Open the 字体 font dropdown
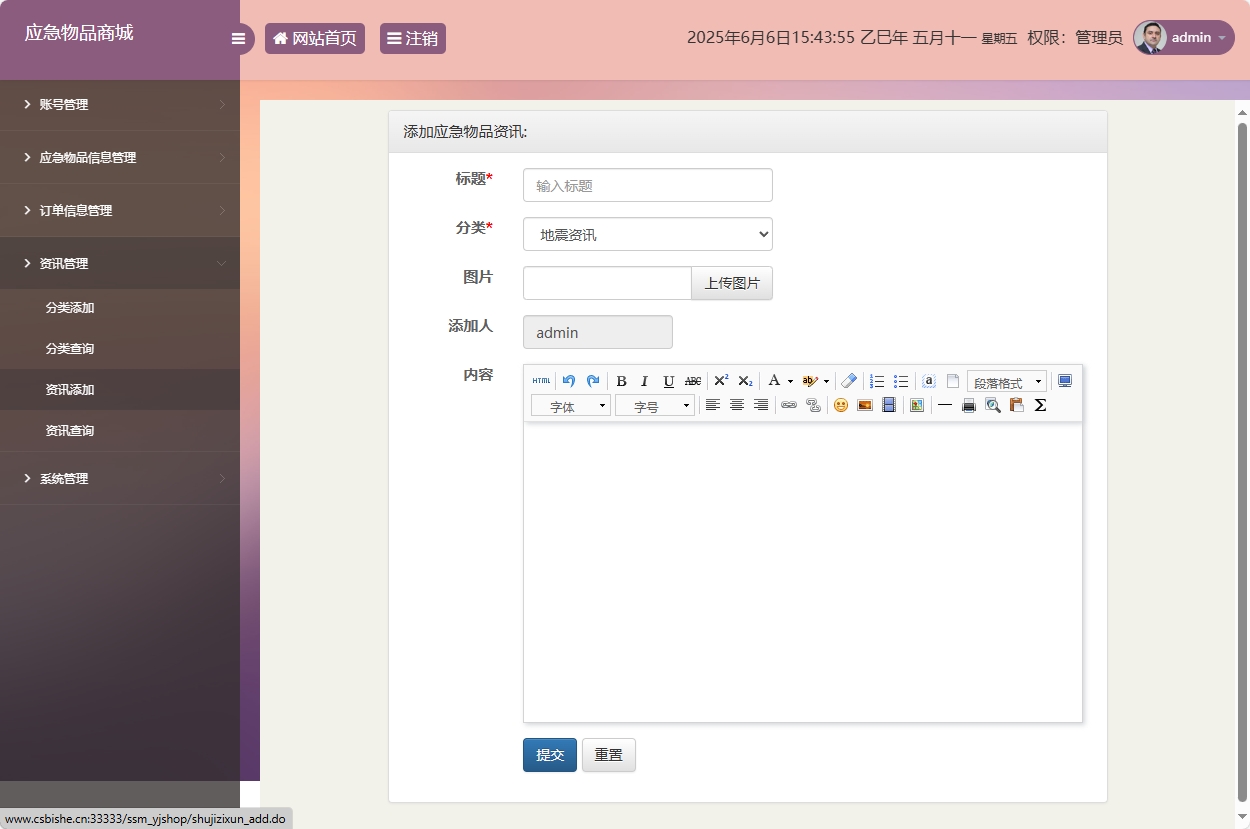1250x829 pixels. [570, 406]
